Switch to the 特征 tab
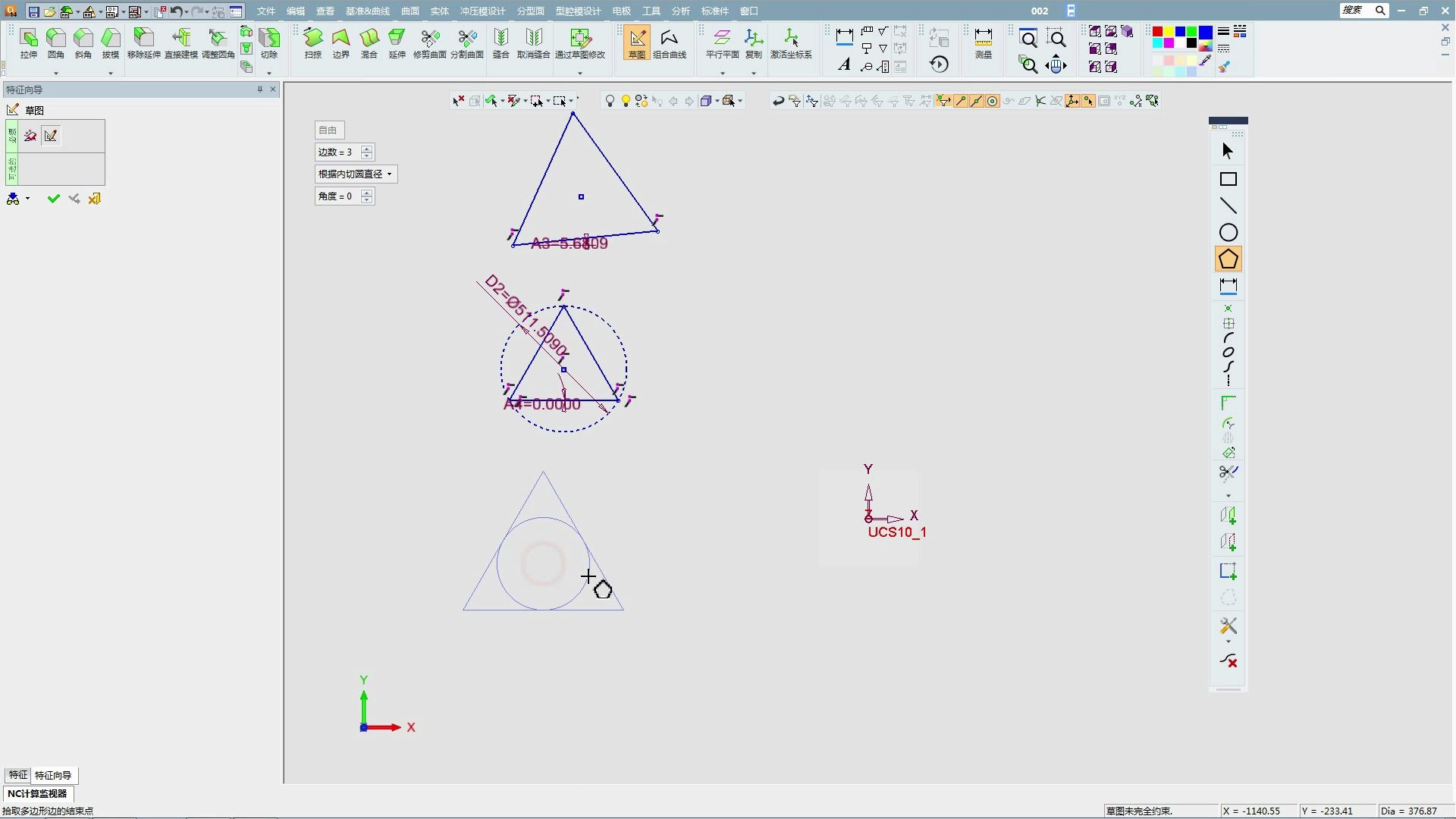The image size is (1456, 819). [17, 775]
